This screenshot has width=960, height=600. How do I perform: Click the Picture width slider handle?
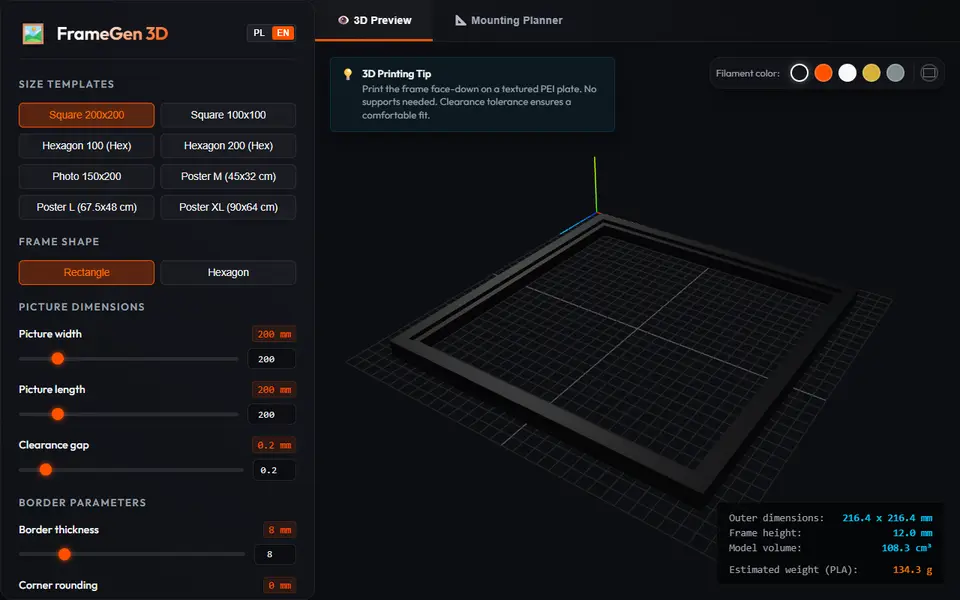point(58,359)
